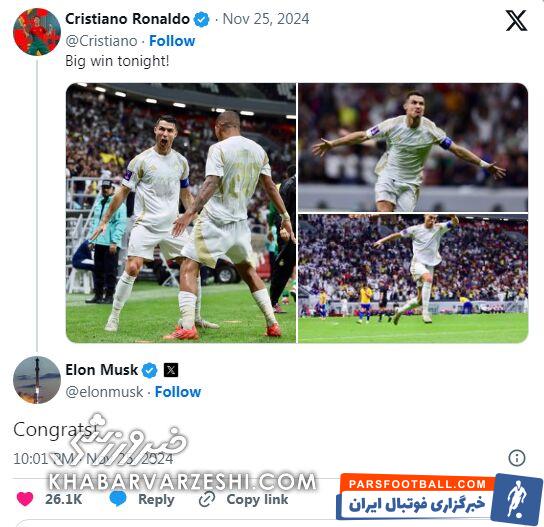Click Elon Musk's blue verified badge

click(150, 371)
